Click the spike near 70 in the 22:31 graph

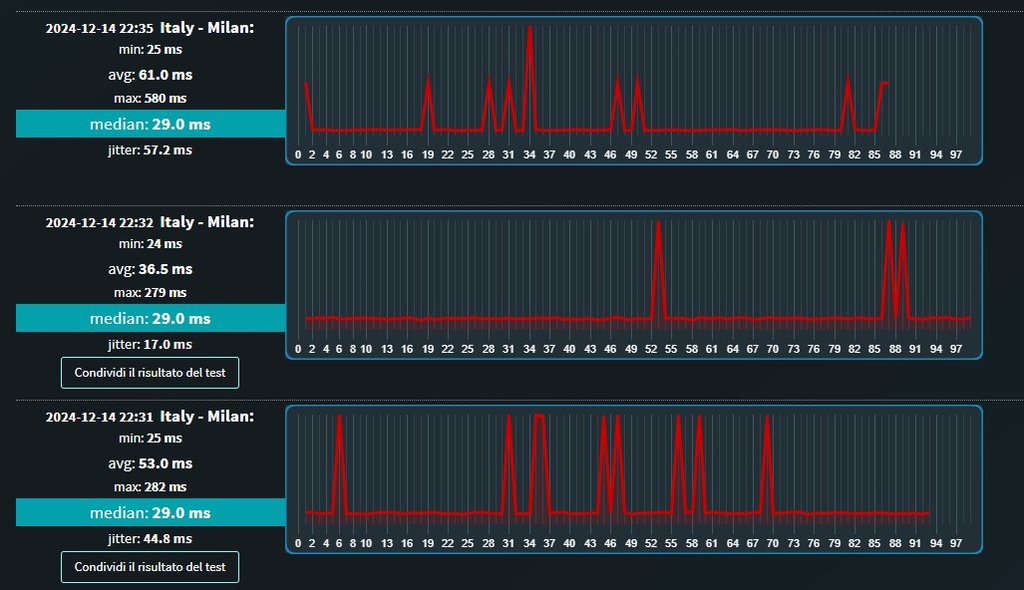(767, 464)
